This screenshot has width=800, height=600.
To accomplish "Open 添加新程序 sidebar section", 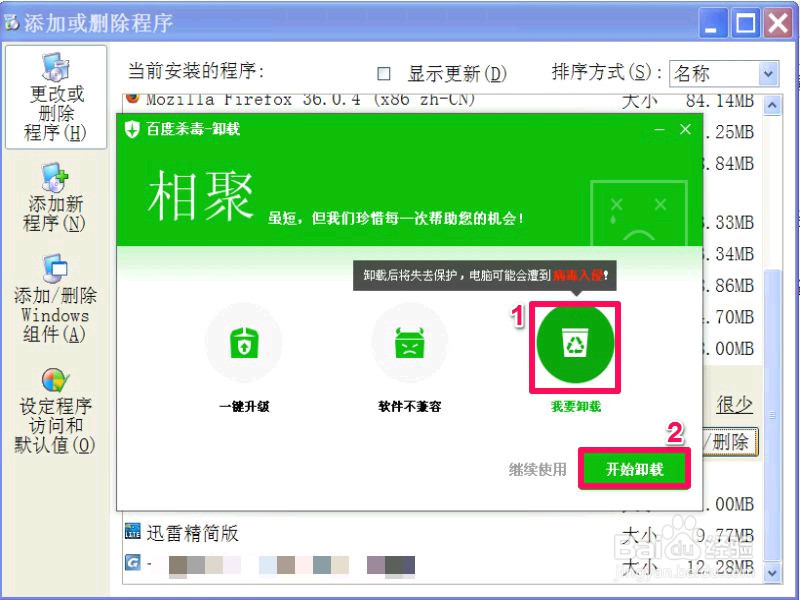I will tap(56, 198).
